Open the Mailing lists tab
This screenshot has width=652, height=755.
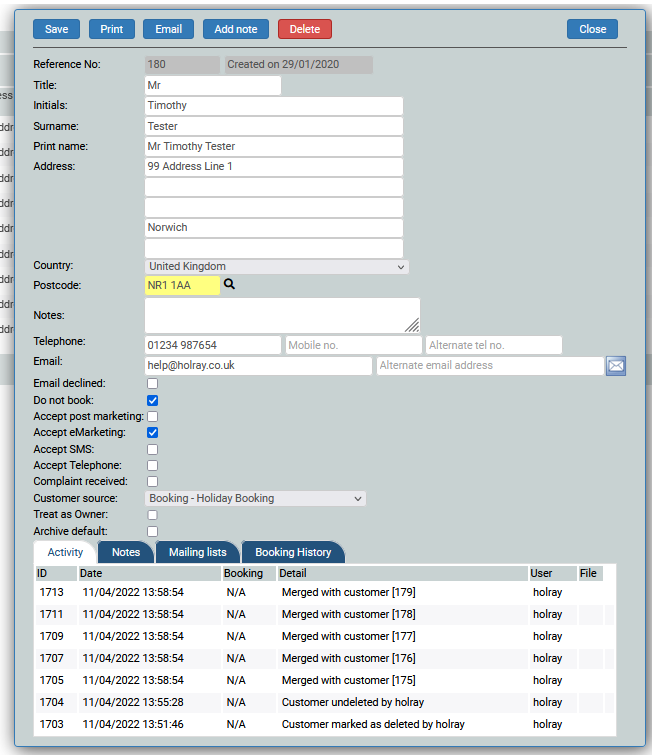pos(197,552)
